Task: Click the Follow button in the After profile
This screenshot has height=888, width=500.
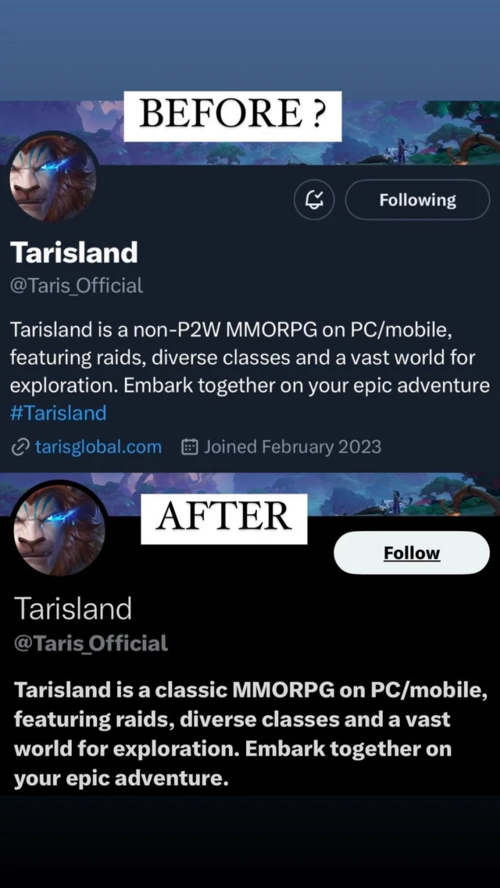Action: click(x=412, y=553)
